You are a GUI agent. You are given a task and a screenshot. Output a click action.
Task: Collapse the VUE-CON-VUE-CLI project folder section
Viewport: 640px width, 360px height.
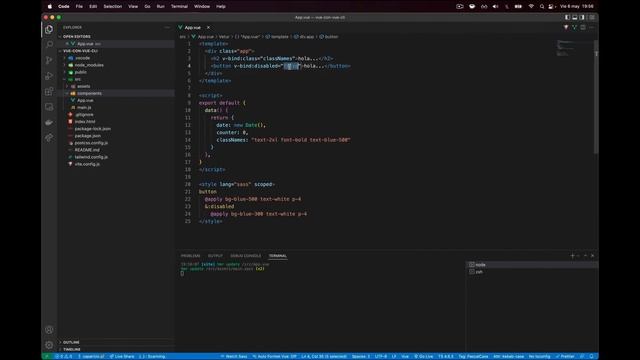[x=80, y=51]
